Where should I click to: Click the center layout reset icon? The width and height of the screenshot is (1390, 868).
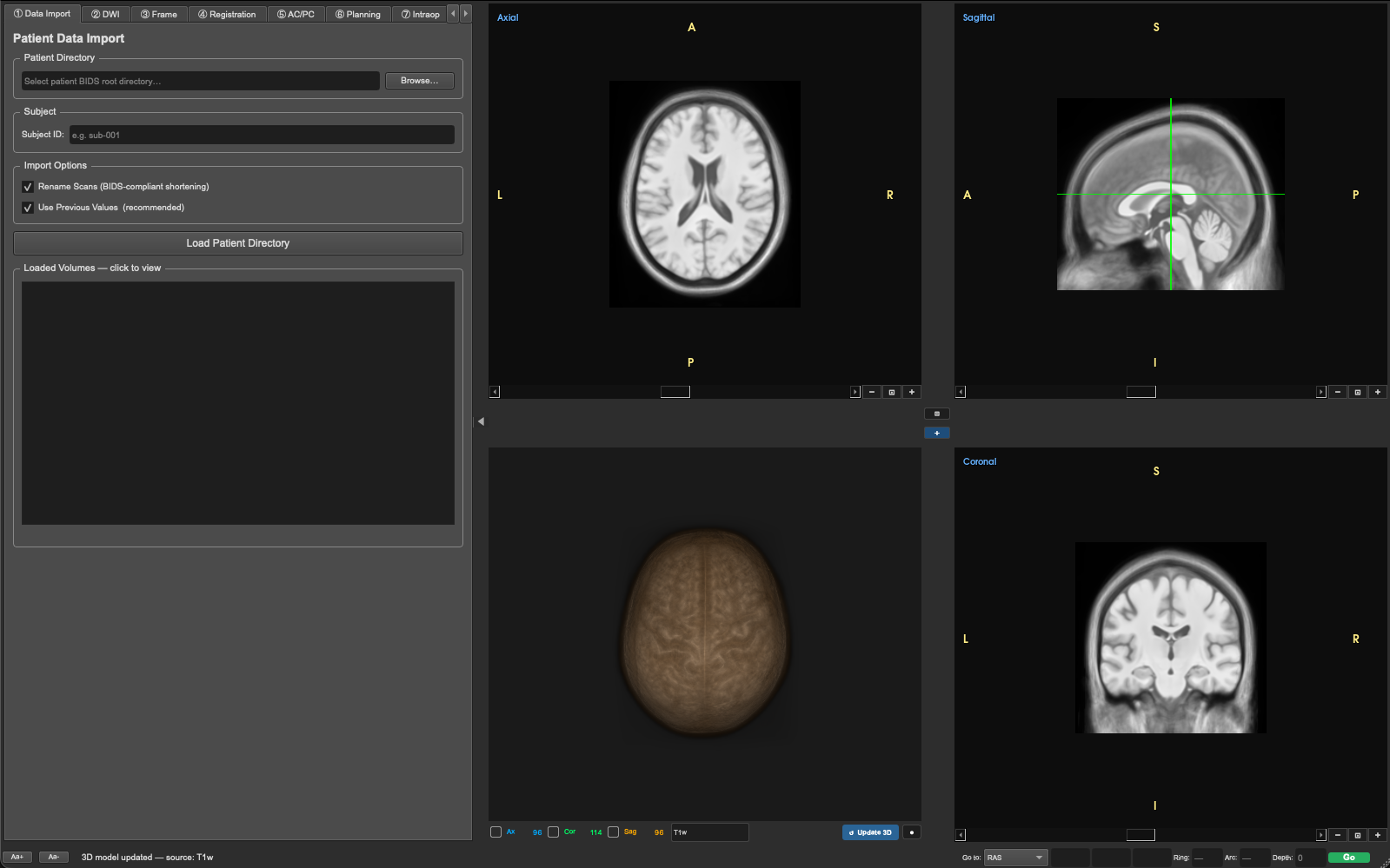point(936,414)
